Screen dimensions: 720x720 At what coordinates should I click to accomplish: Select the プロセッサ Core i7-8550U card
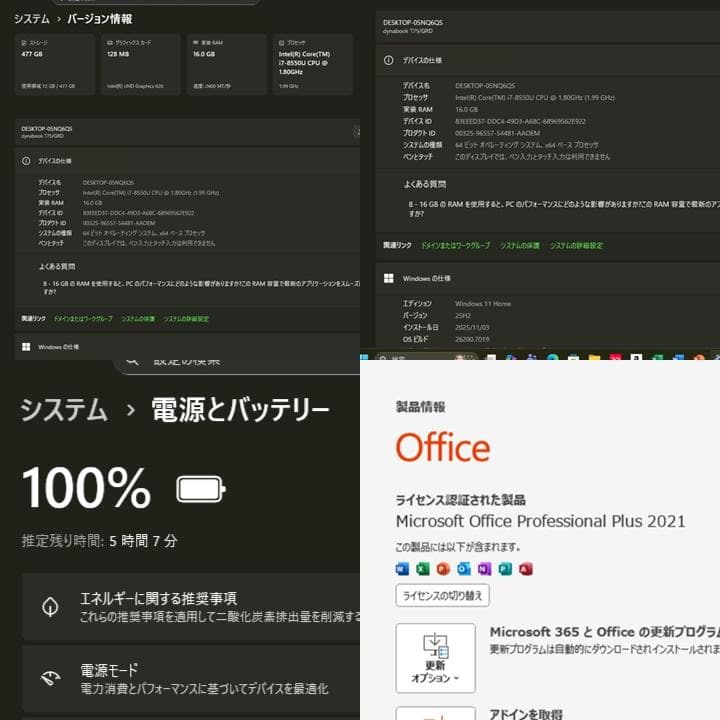click(313, 64)
